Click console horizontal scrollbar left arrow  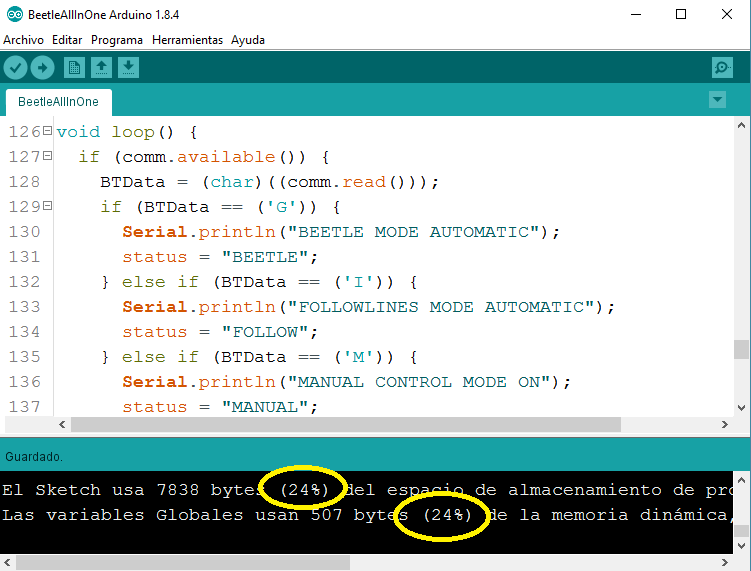(7, 562)
